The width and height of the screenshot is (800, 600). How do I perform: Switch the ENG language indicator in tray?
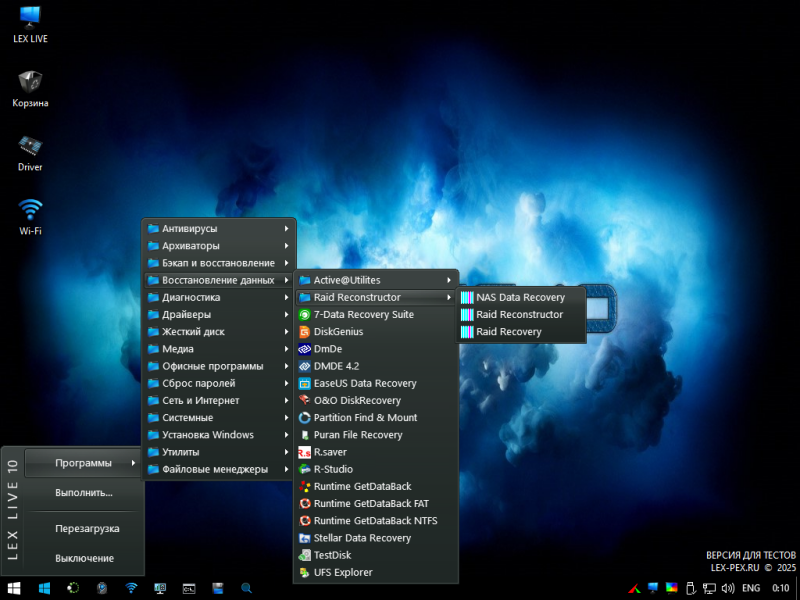coord(750,588)
